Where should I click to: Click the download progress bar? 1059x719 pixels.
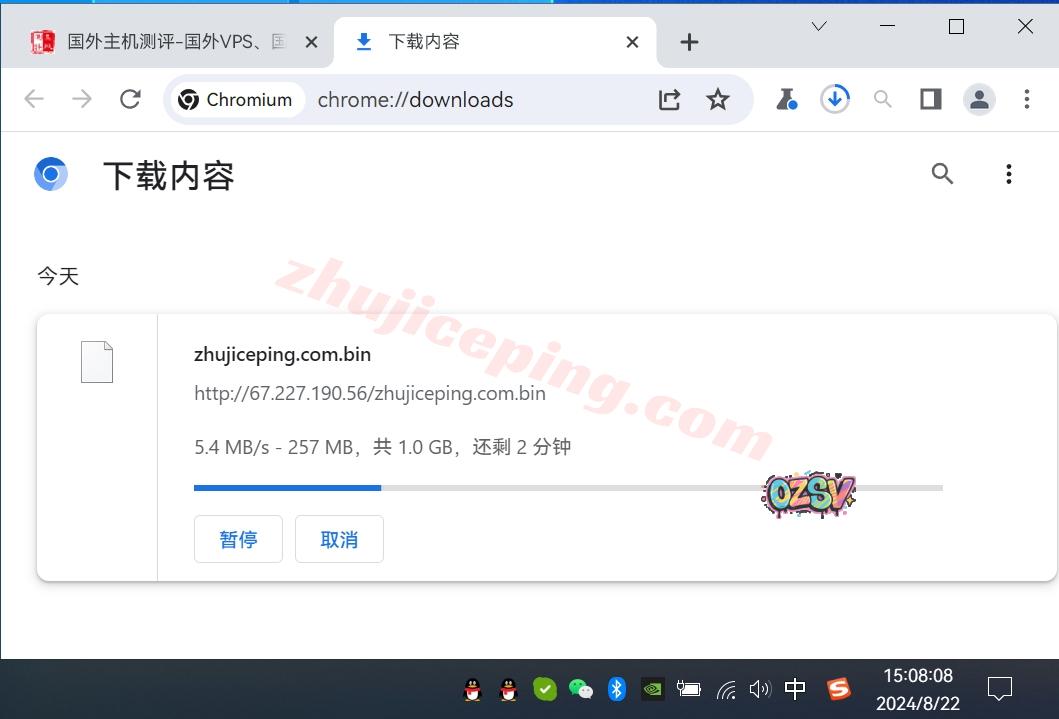pos(567,488)
